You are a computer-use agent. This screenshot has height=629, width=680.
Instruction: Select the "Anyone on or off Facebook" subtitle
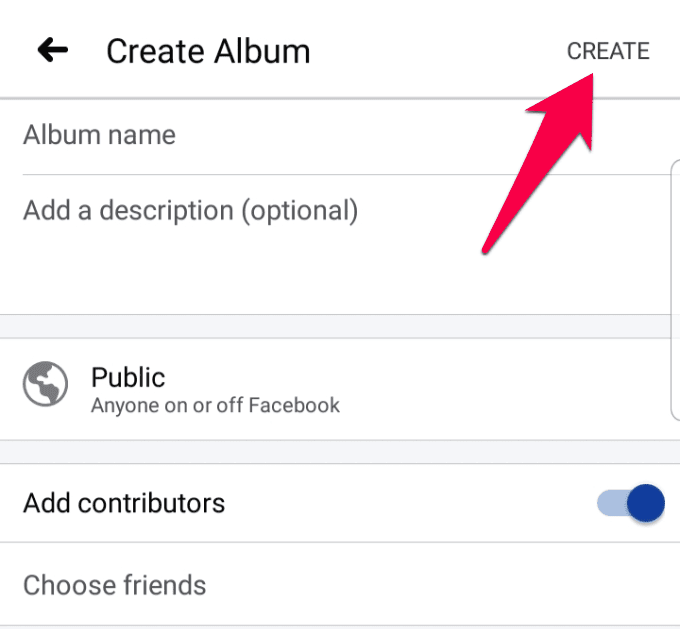point(215,406)
